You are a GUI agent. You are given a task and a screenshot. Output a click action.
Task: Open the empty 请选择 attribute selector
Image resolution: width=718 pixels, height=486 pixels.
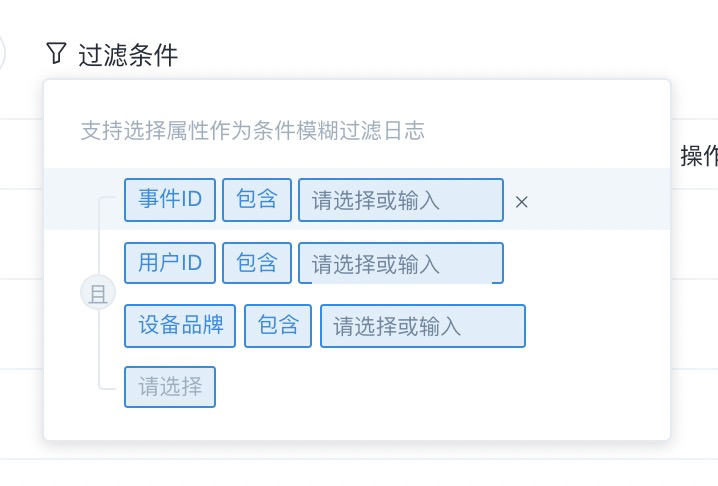[170, 387]
